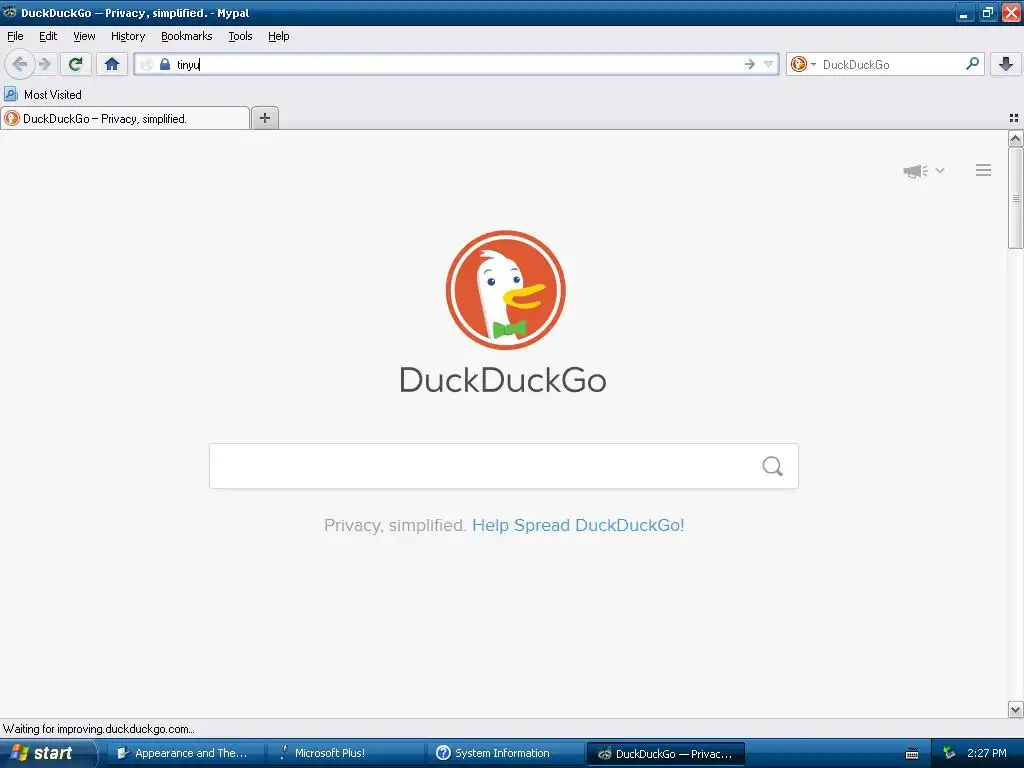Switch to Appearance and Themes taskbar window
This screenshot has width=1024, height=768.
(185, 753)
